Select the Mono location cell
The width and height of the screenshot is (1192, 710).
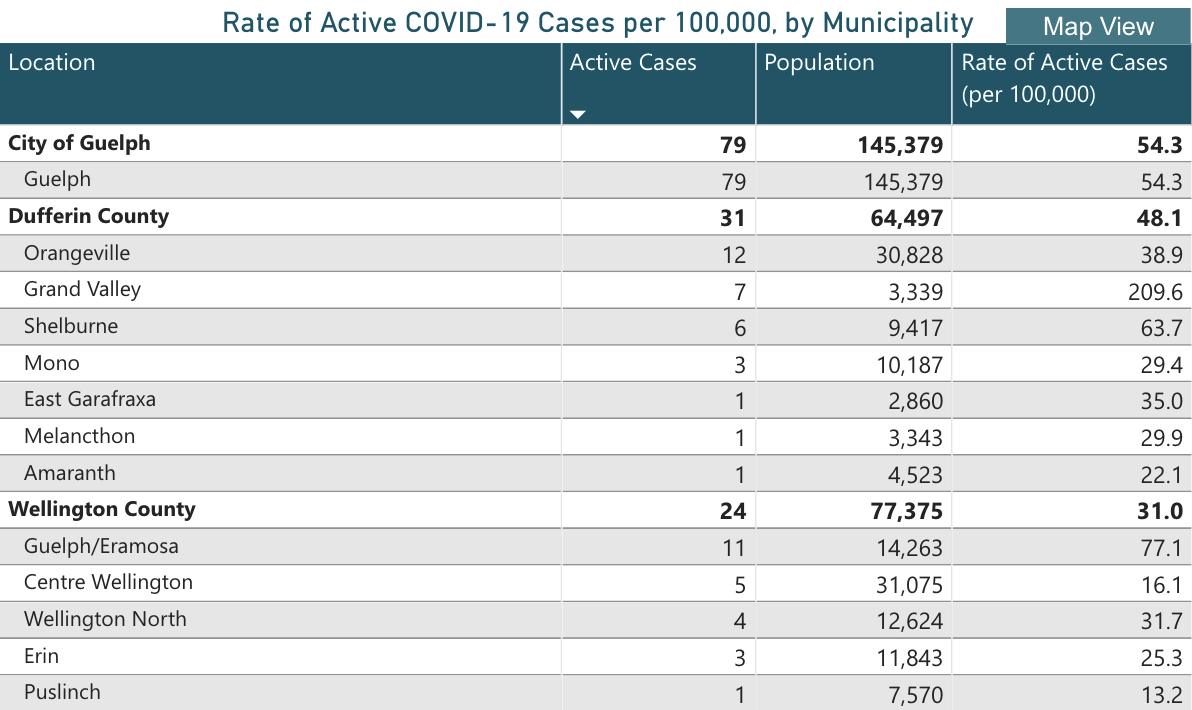[x=51, y=363]
